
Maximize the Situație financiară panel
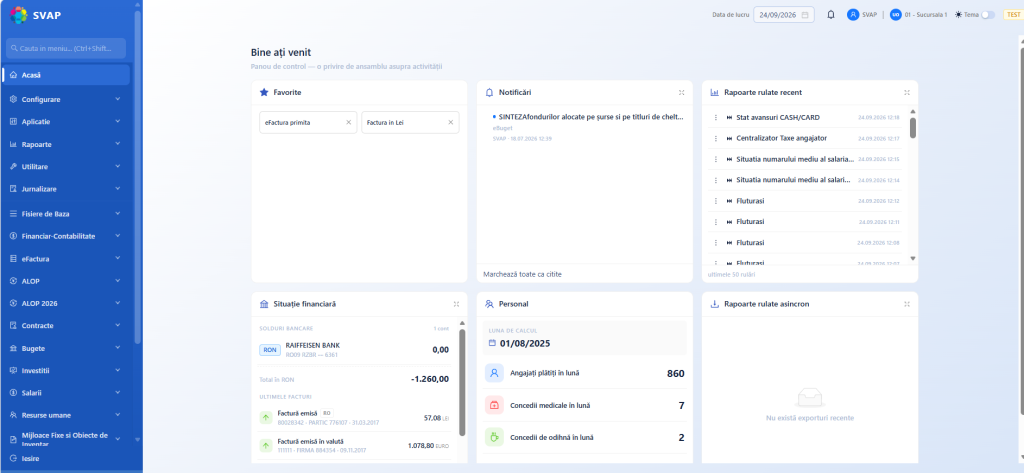click(x=456, y=304)
